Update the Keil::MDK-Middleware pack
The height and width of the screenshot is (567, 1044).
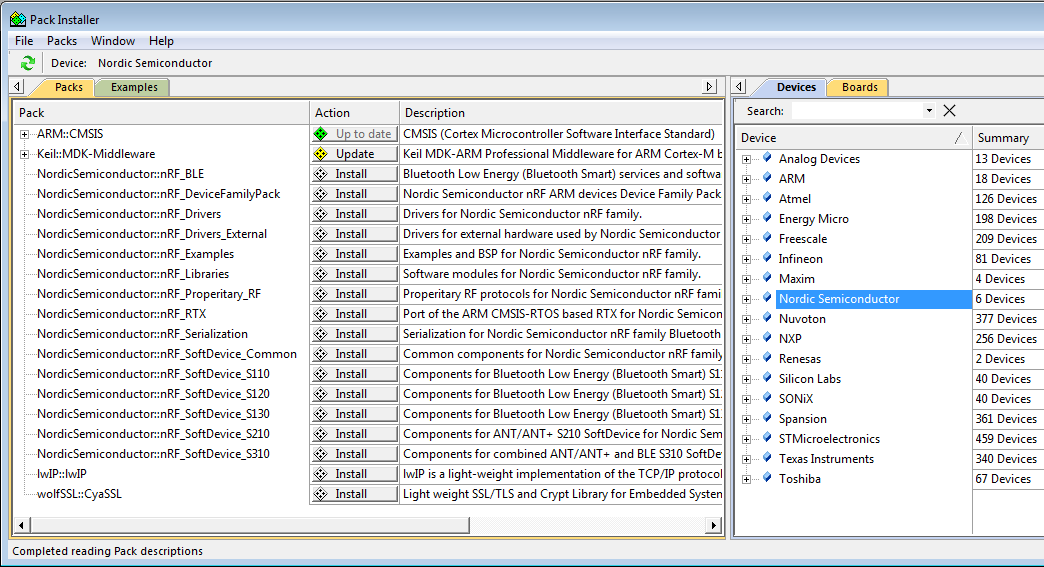(x=354, y=154)
